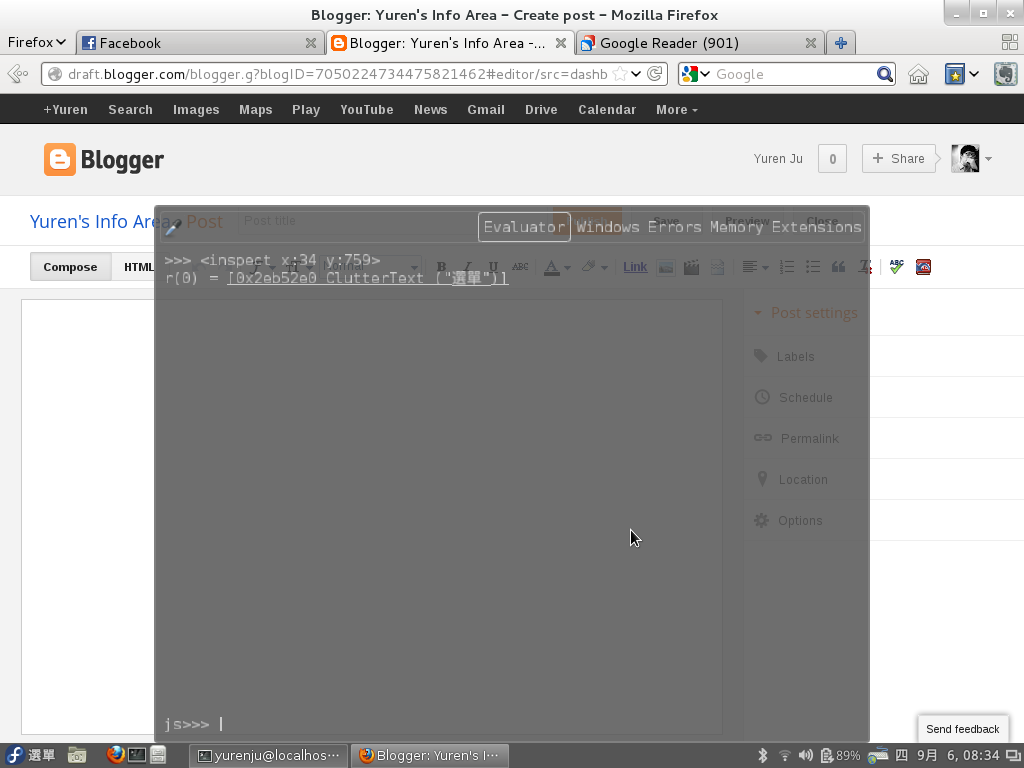Viewport: 1024px width, 768px height.
Task: Open the Fedora 選單 menu in taskbar
Action: pyautogui.click(x=30, y=756)
